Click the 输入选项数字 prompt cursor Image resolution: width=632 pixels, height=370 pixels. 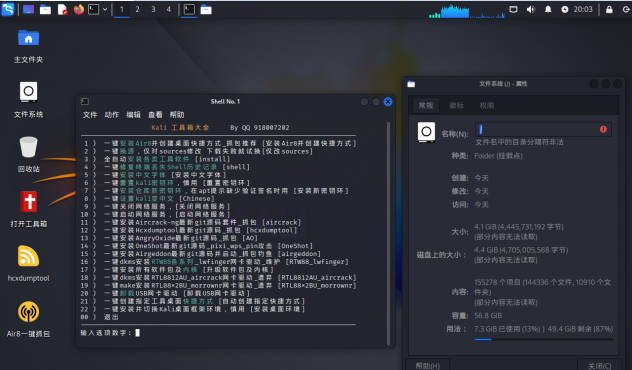click(x=137, y=333)
